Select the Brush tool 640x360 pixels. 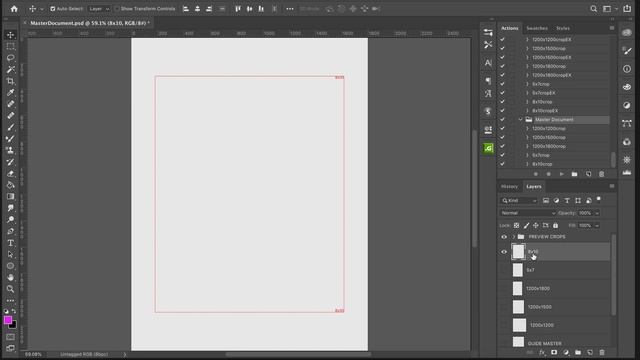point(11,127)
